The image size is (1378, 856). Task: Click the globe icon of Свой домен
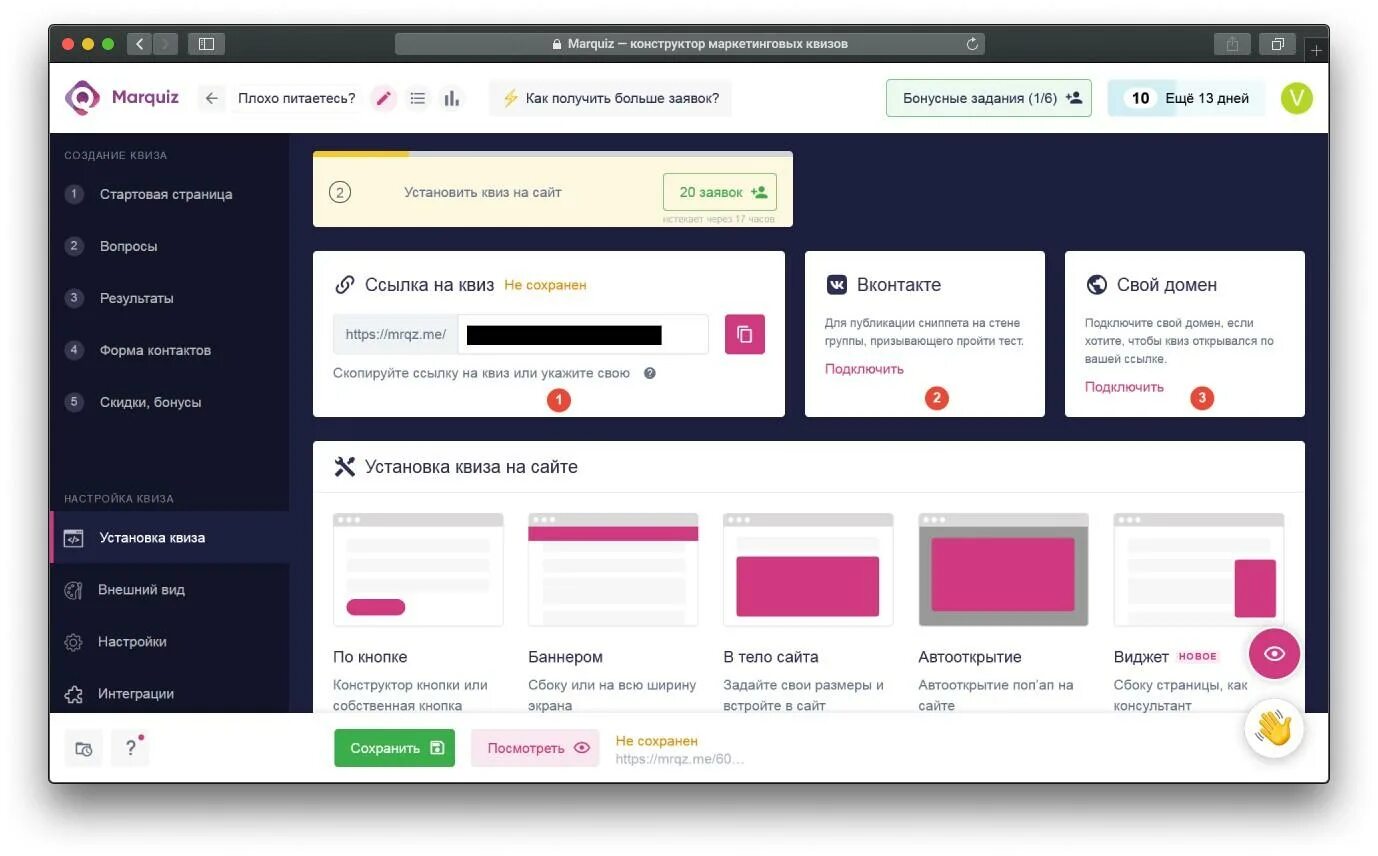click(x=1096, y=285)
